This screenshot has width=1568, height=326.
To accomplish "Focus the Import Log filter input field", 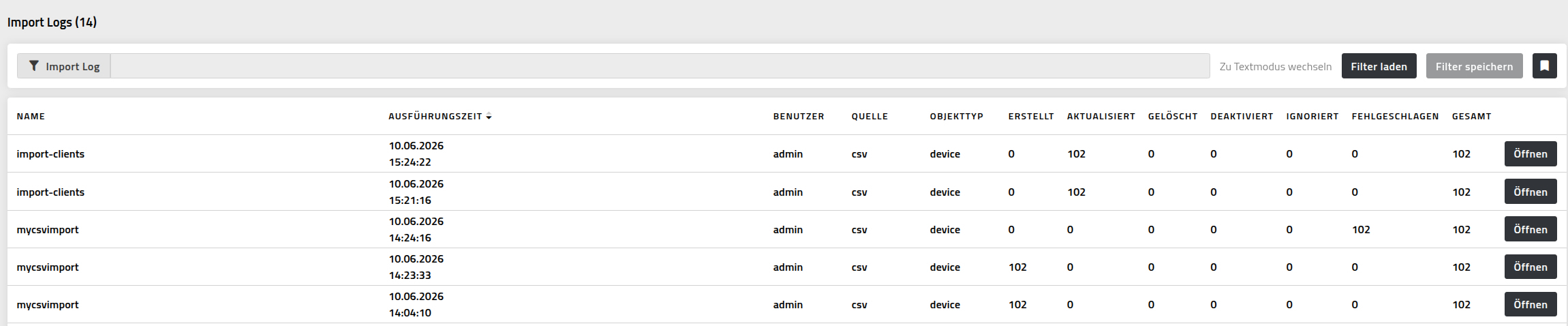I will [660, 66].
